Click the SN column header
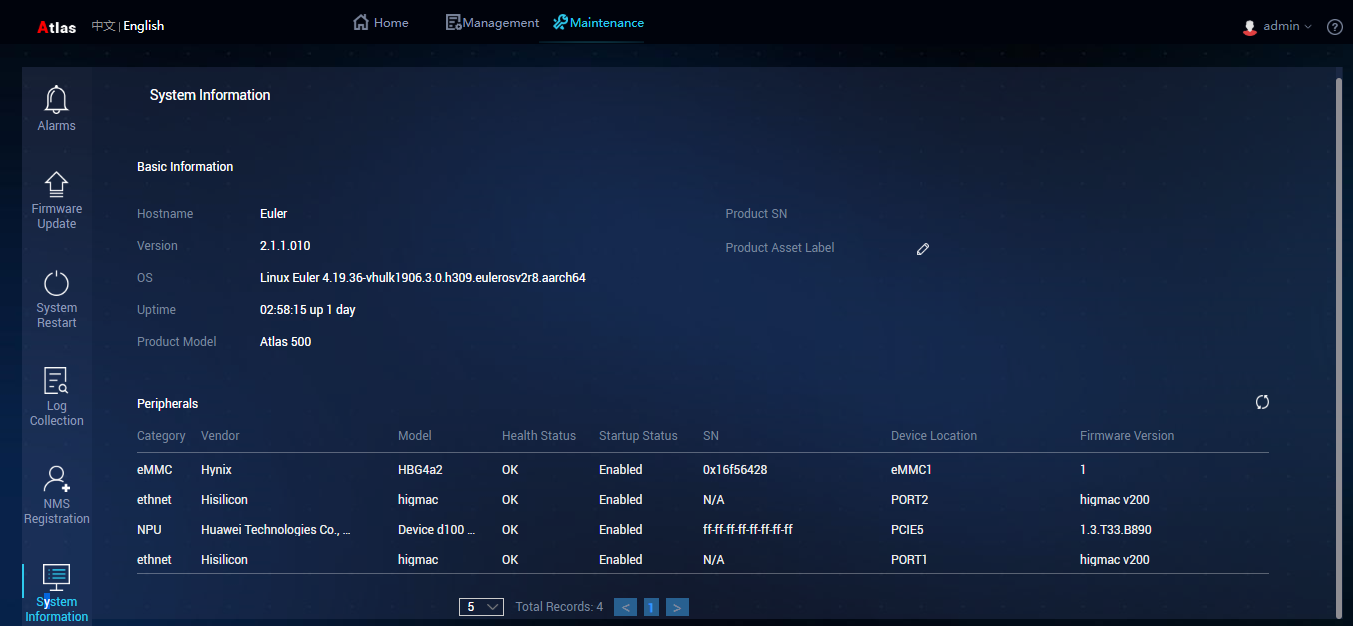The image size is (1353, 626). (x=711, y=436)
